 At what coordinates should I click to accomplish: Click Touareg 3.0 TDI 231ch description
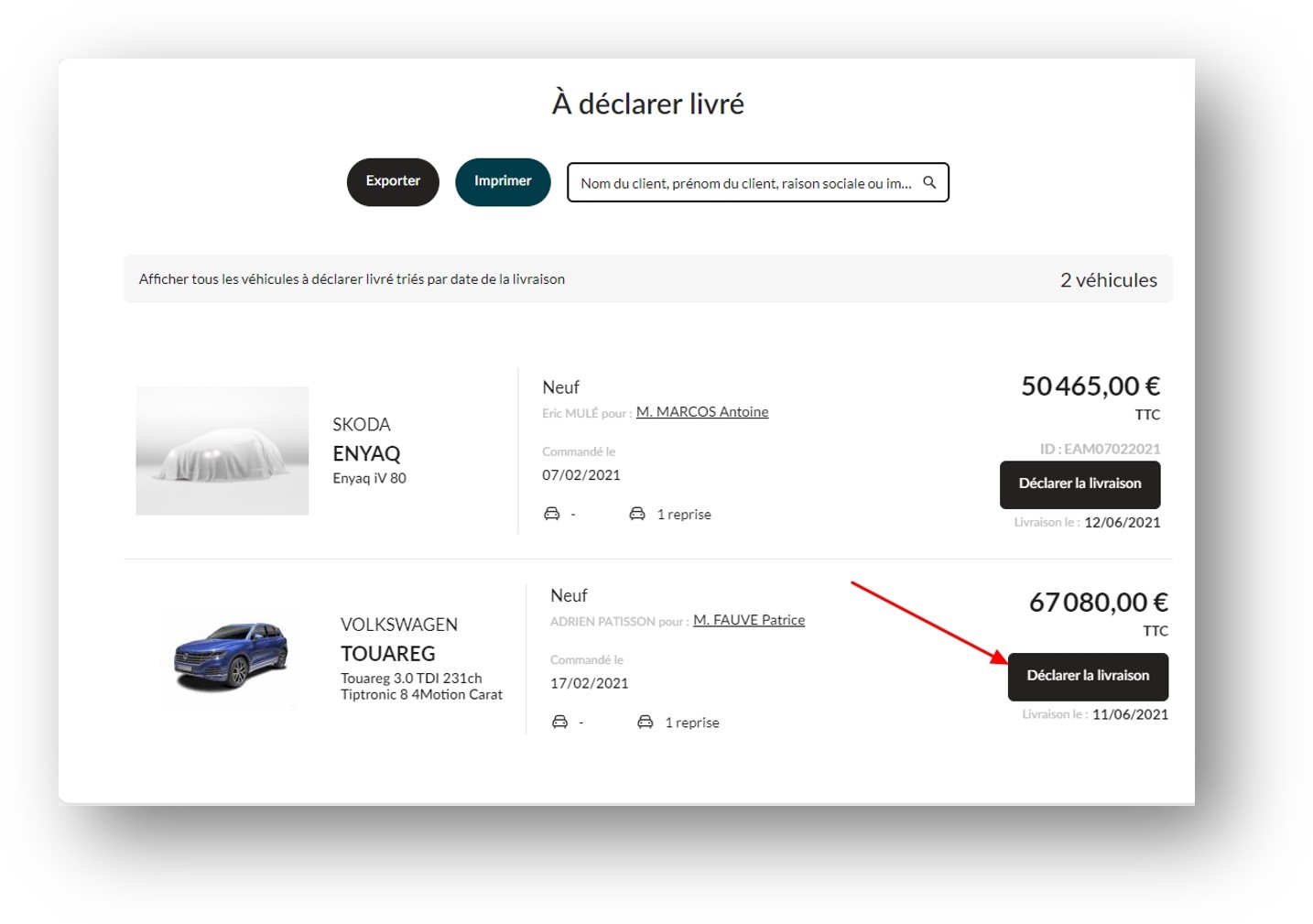point(421,686)
